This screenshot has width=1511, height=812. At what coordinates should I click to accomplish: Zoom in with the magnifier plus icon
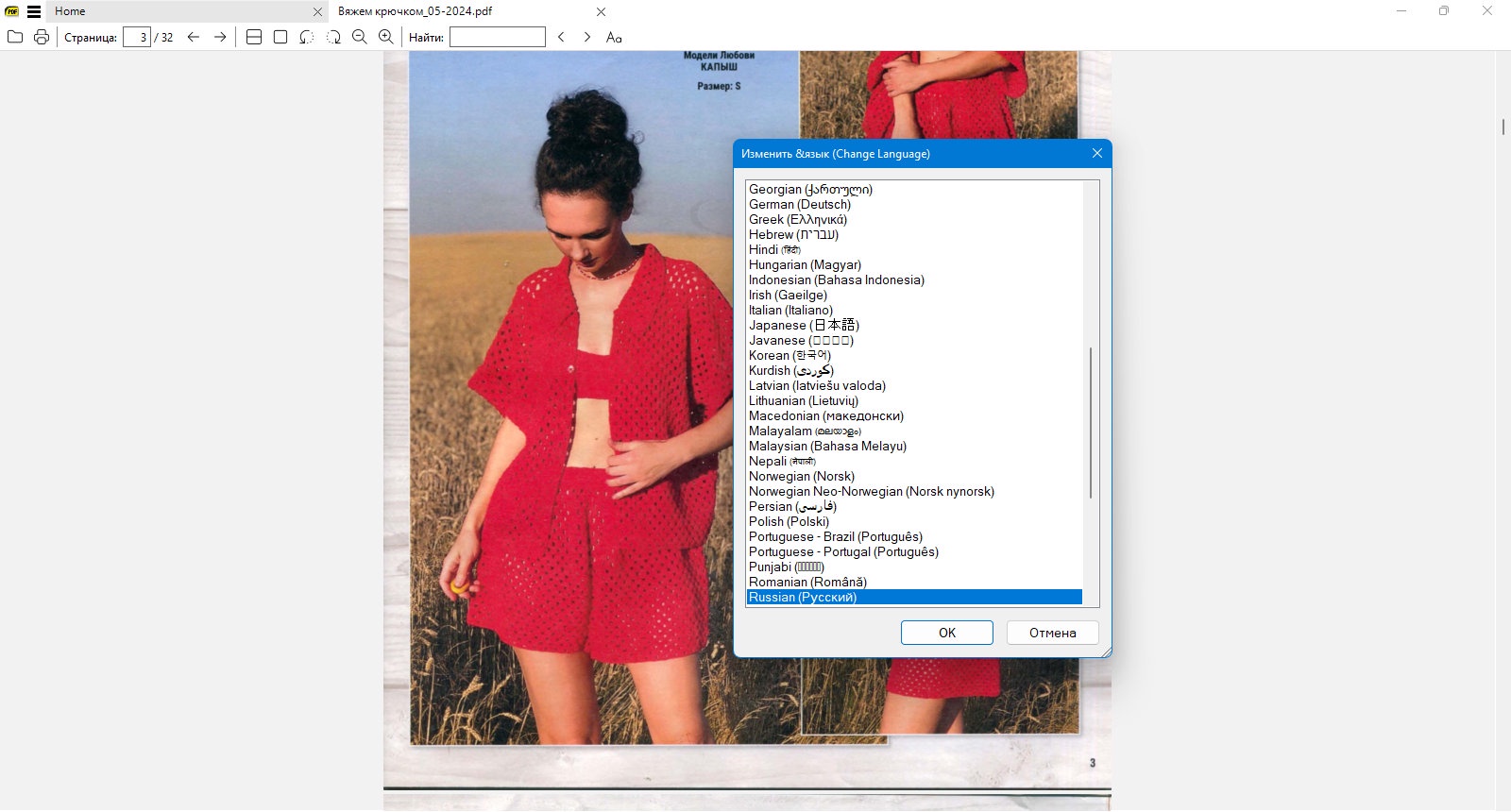coord(386,37)
